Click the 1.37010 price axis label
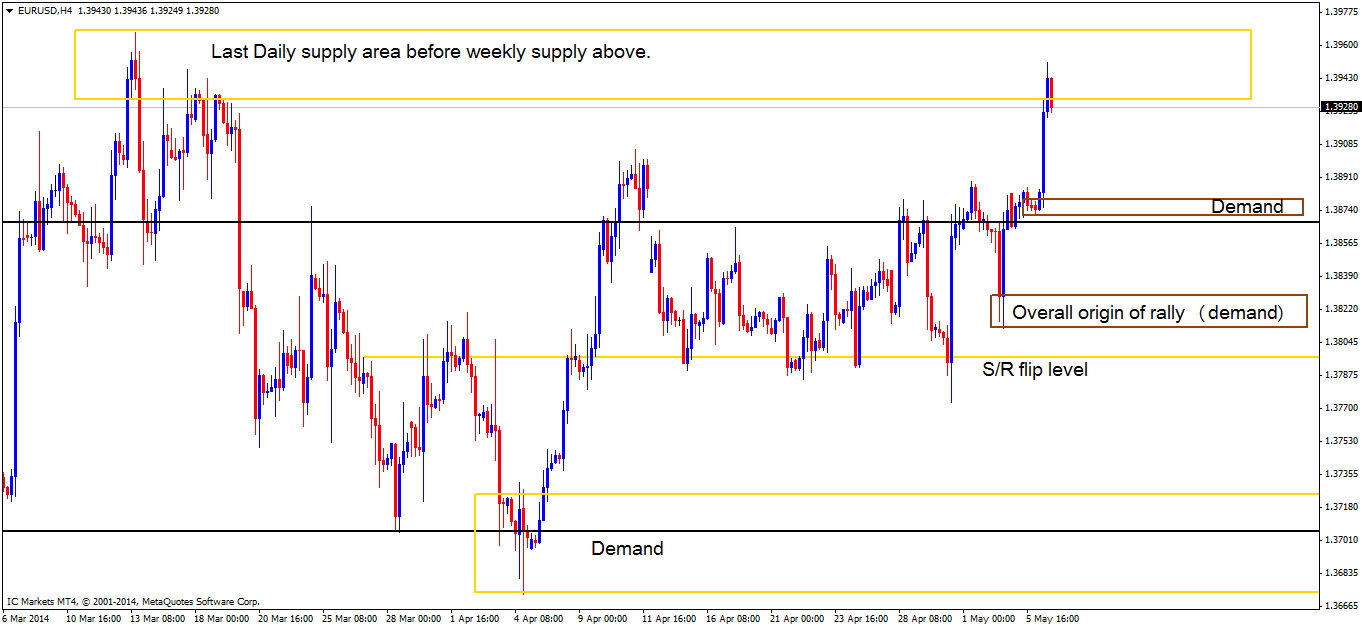1362x627 pixels. pyautogui.click(x=1341, y=540)
